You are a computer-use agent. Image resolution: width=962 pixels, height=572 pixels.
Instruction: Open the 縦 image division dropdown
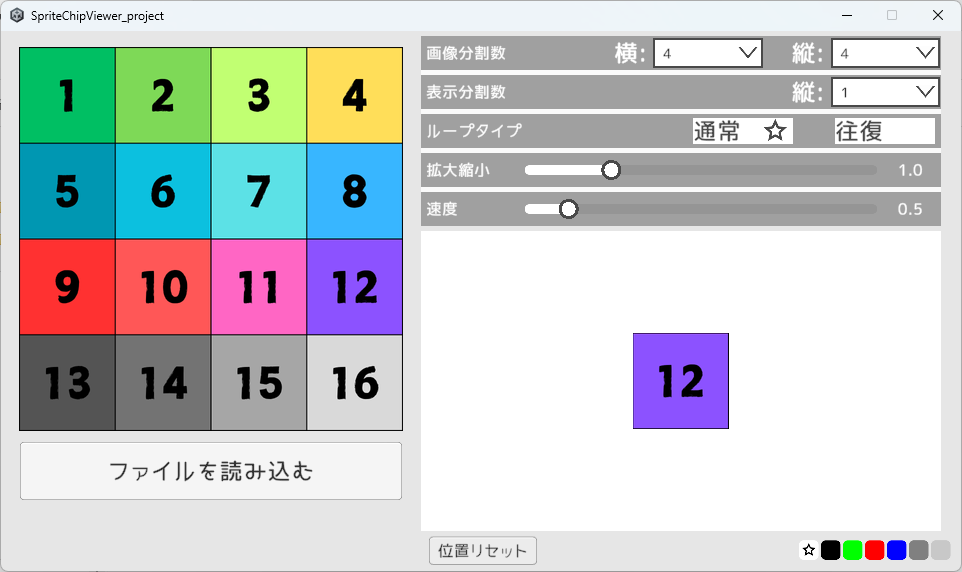(x=885, y=53)
